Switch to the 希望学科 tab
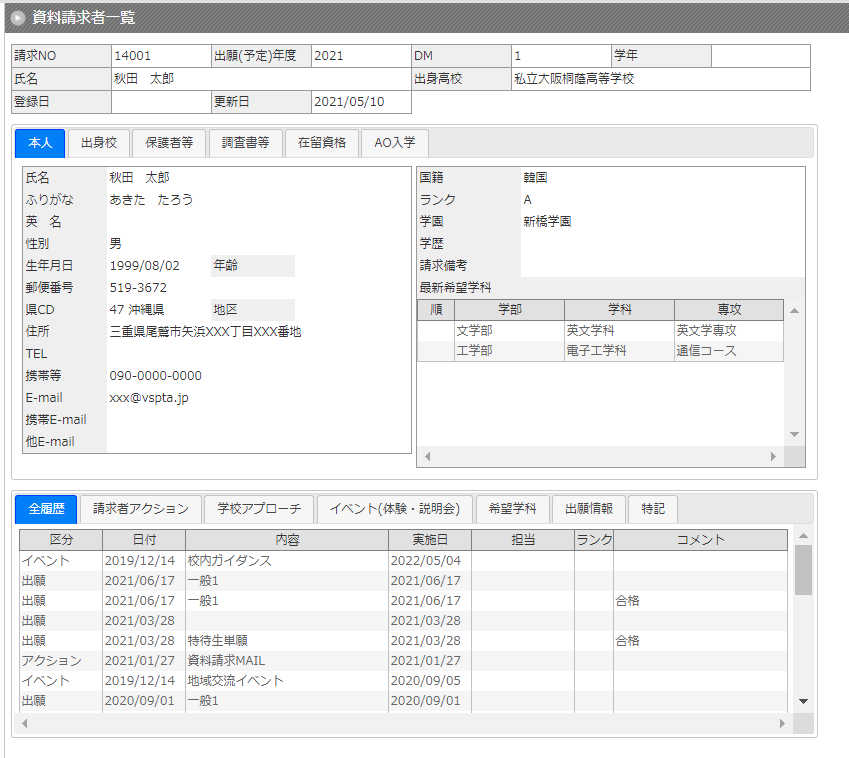 pos(512,509)
